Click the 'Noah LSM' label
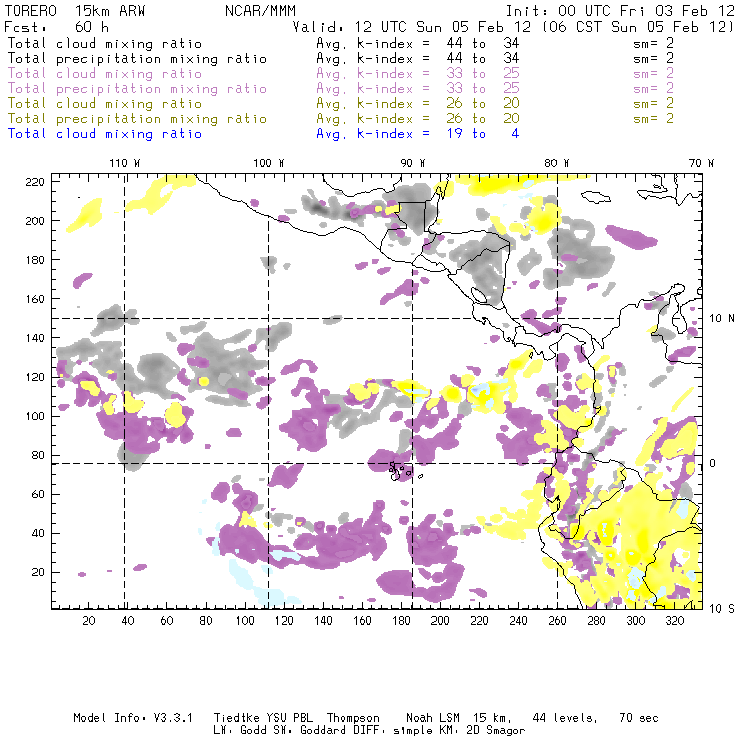Screen dimensions: 740x740 click(433, 718)
